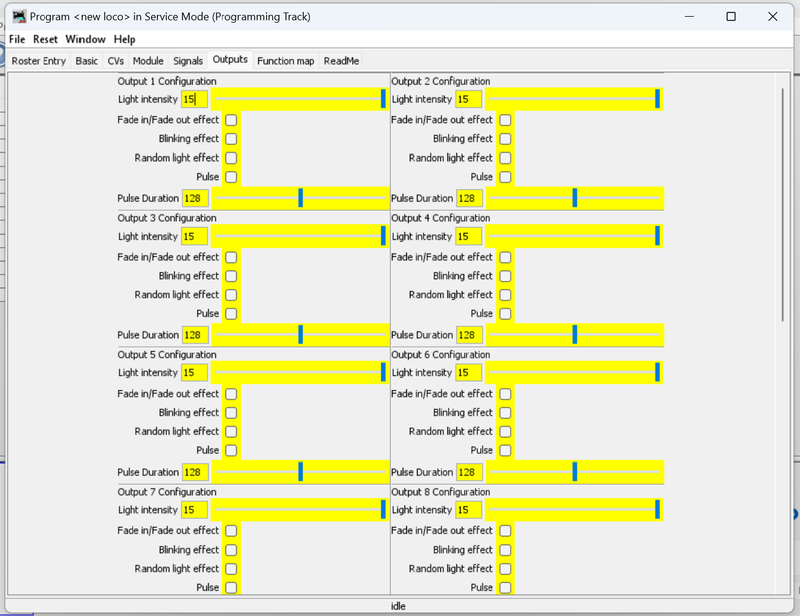Switch to the Roster Entry tab
This screenshot has width=800, height=616.
click(x=39, y=61)
